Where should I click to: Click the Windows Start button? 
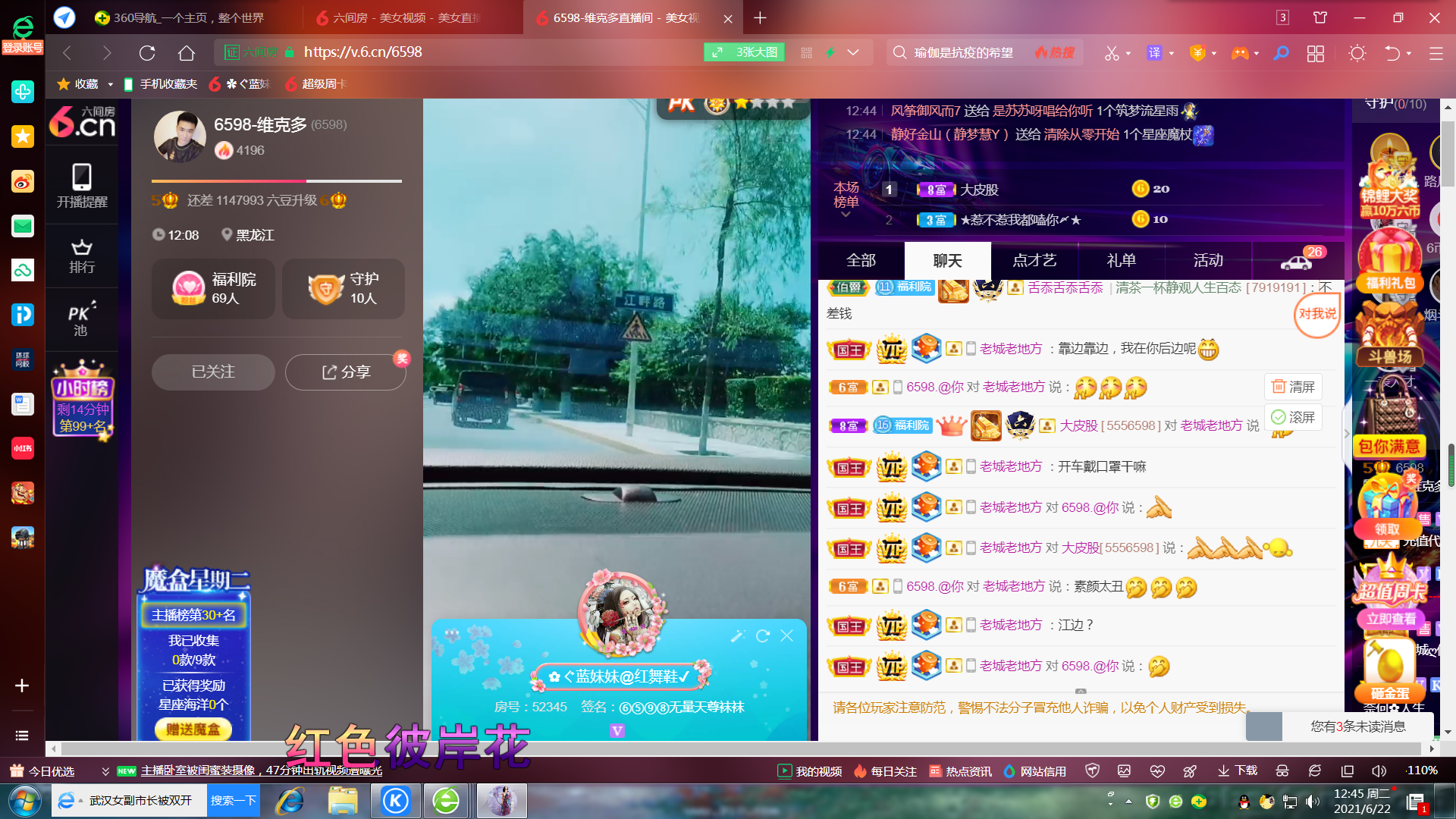pos(24,801)
